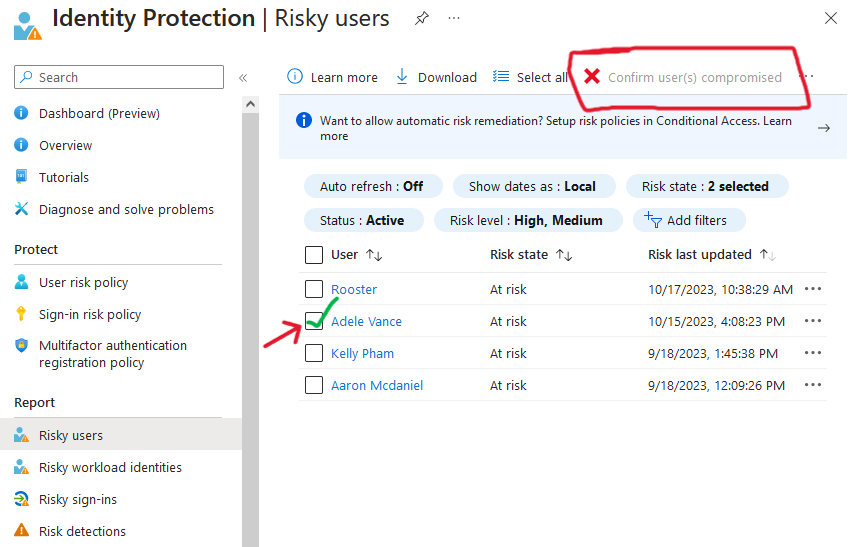Click Select all in toolbar

point(531,77)
